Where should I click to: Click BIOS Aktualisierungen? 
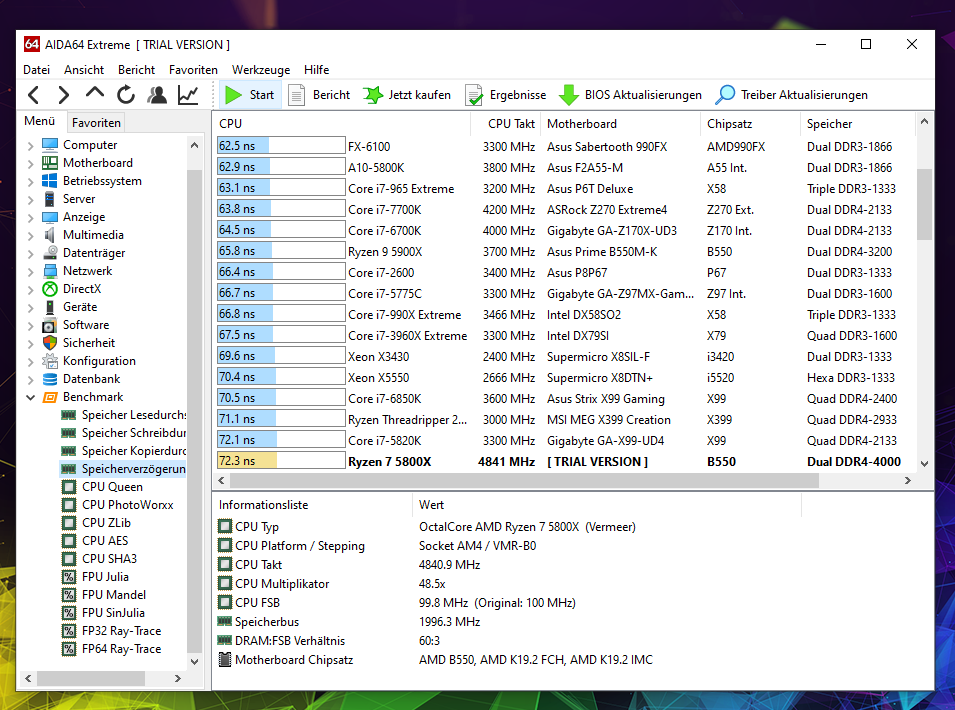(x=630, y=95)
